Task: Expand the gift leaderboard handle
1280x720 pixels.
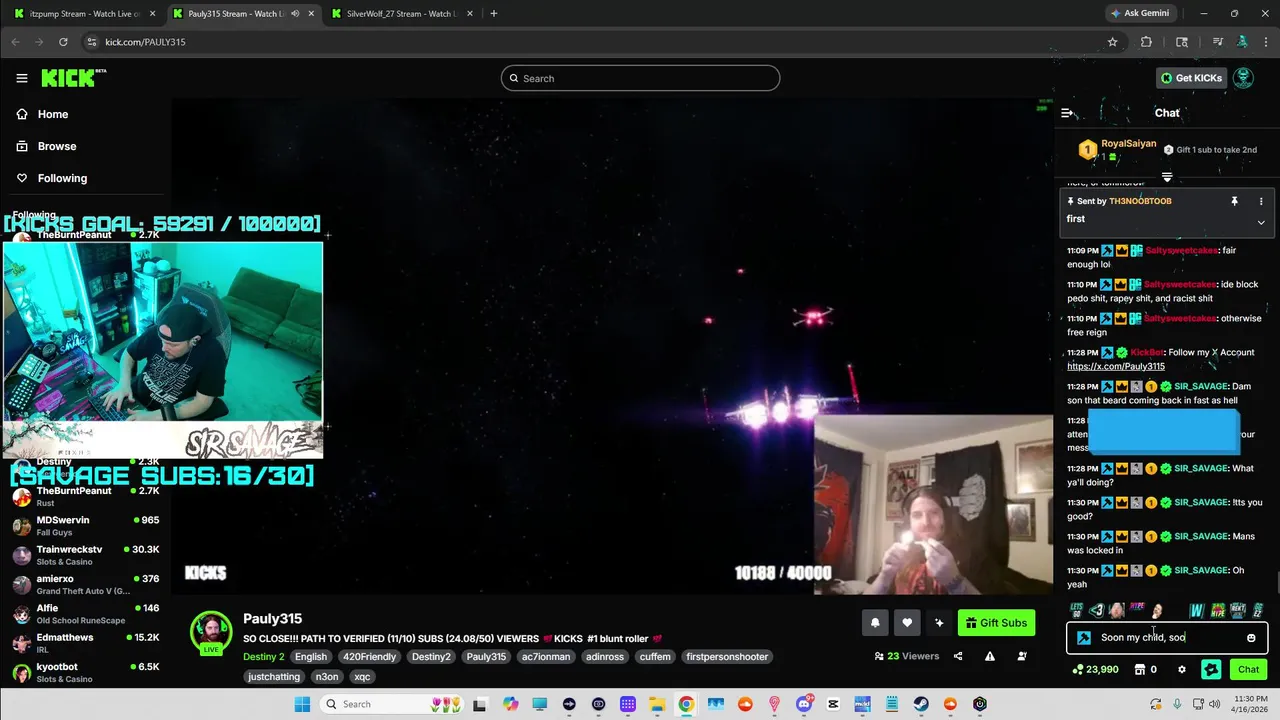Action: (1166, 177)
